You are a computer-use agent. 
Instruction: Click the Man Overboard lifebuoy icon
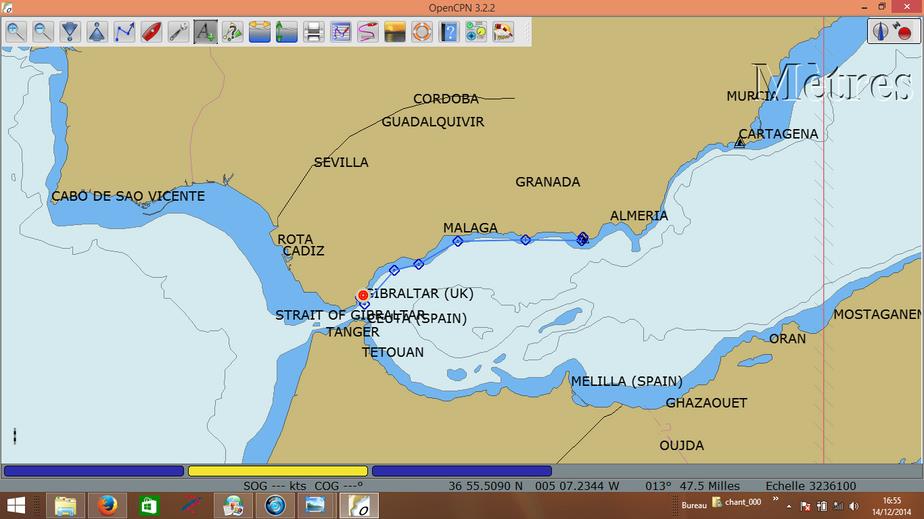coord(421,32)
